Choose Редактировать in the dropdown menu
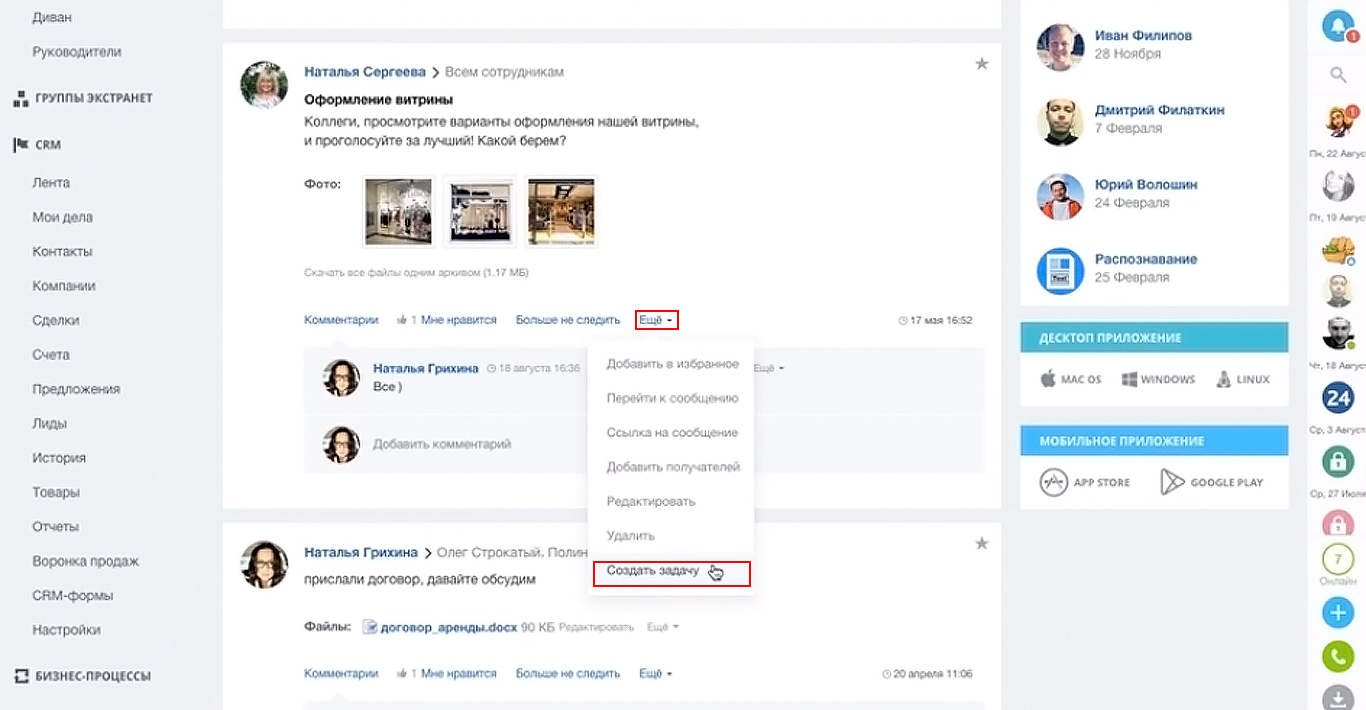The height and width of the screenshot is (710, 1366). coord(650,502)
